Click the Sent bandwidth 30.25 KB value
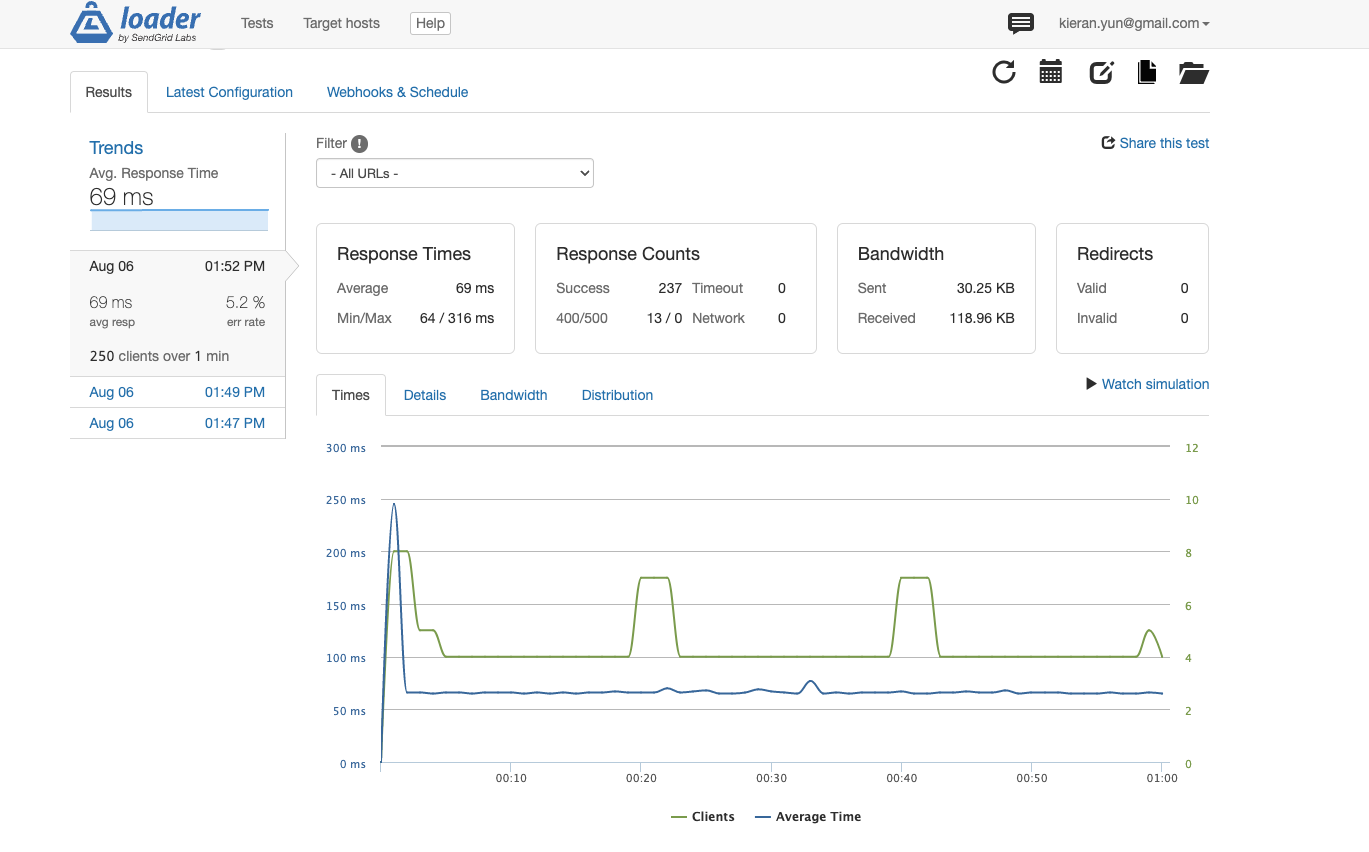Image resolution: width=1369 pixels, height=852 pixels. pos(985,288)
